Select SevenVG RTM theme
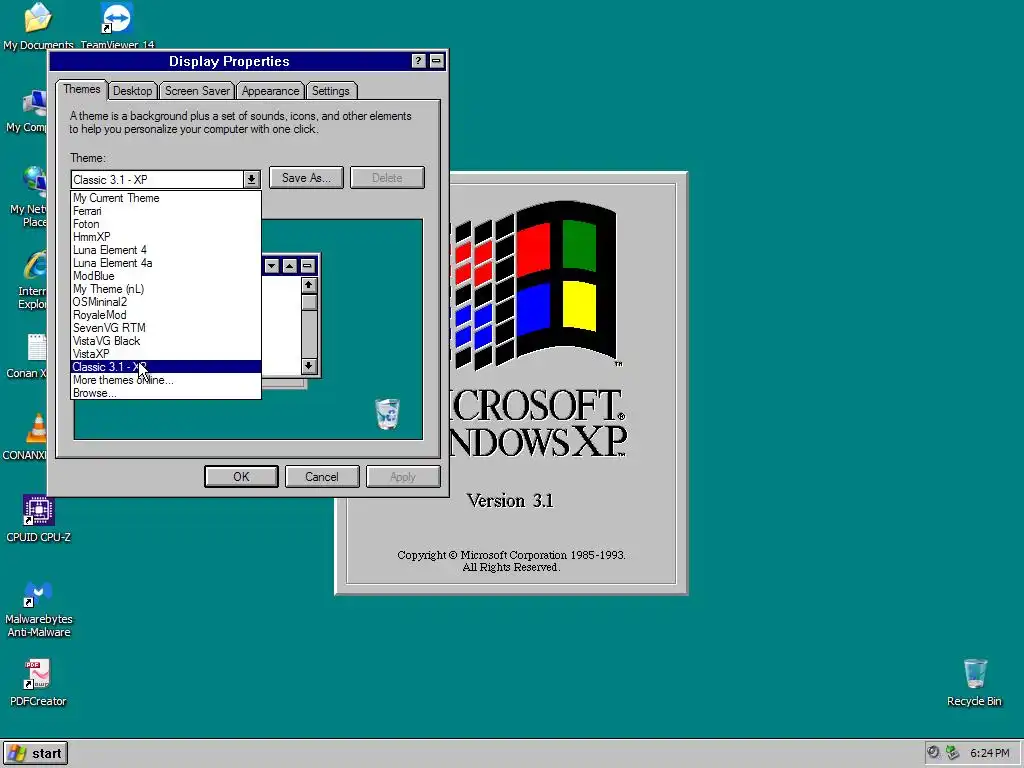The image size is (1024, 768). coord(166,328)
